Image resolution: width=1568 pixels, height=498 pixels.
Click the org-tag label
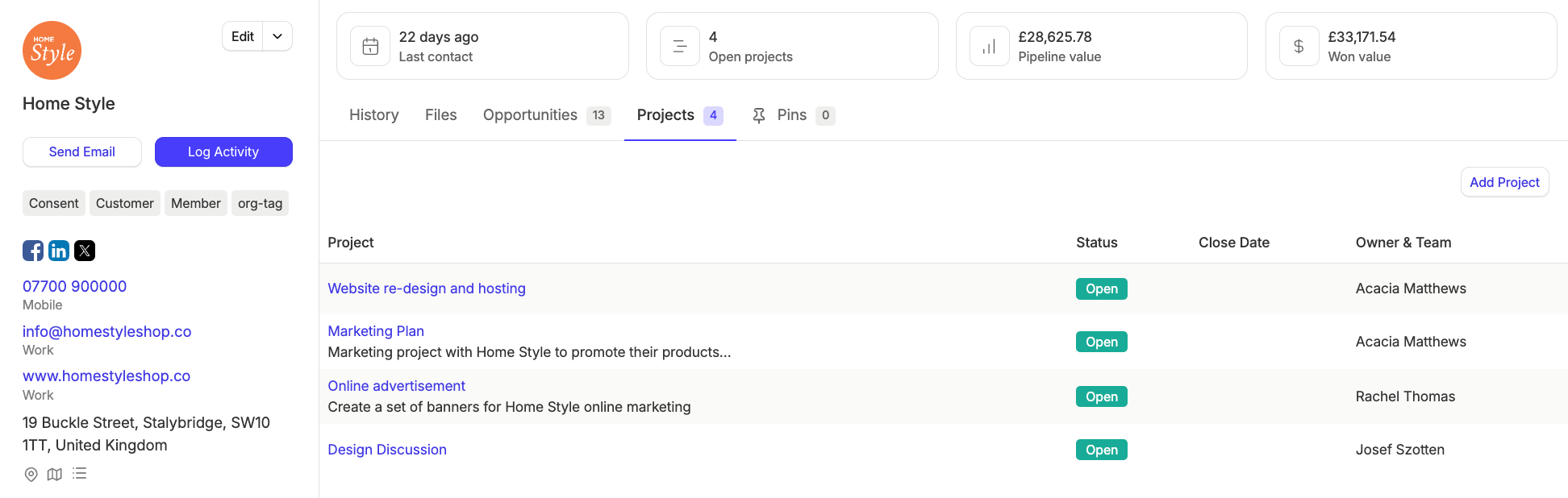click(x=261, y=203)
